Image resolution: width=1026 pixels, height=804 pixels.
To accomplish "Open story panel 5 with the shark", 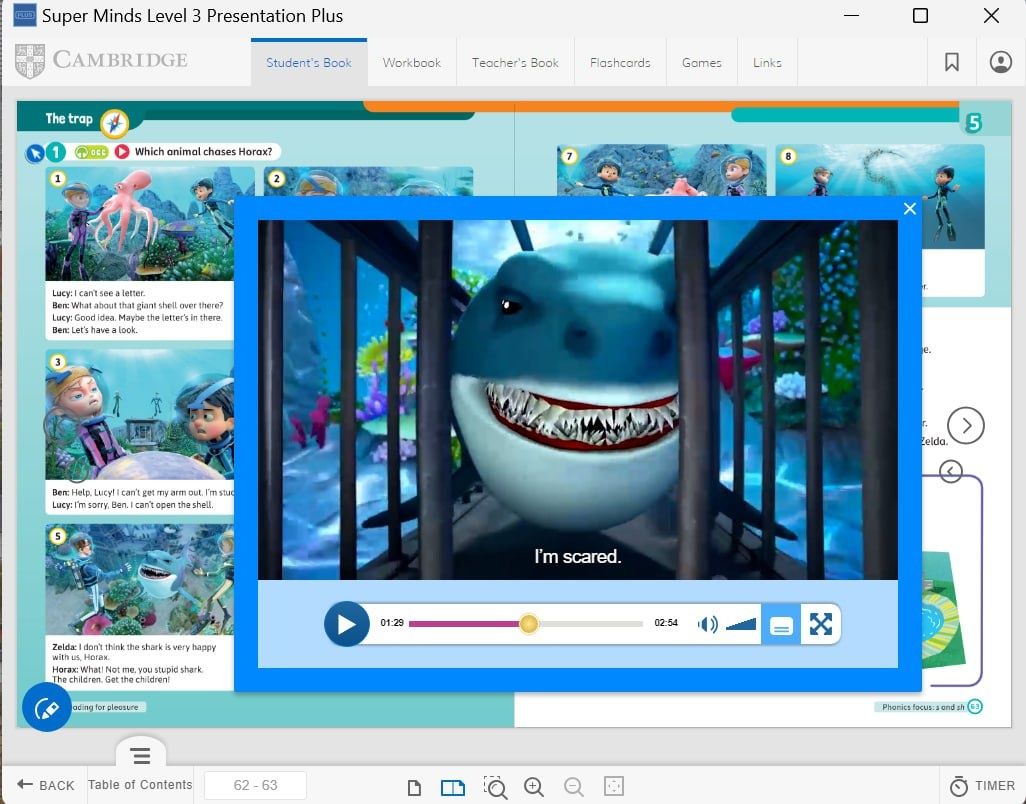I will click(x=140, y=579).
